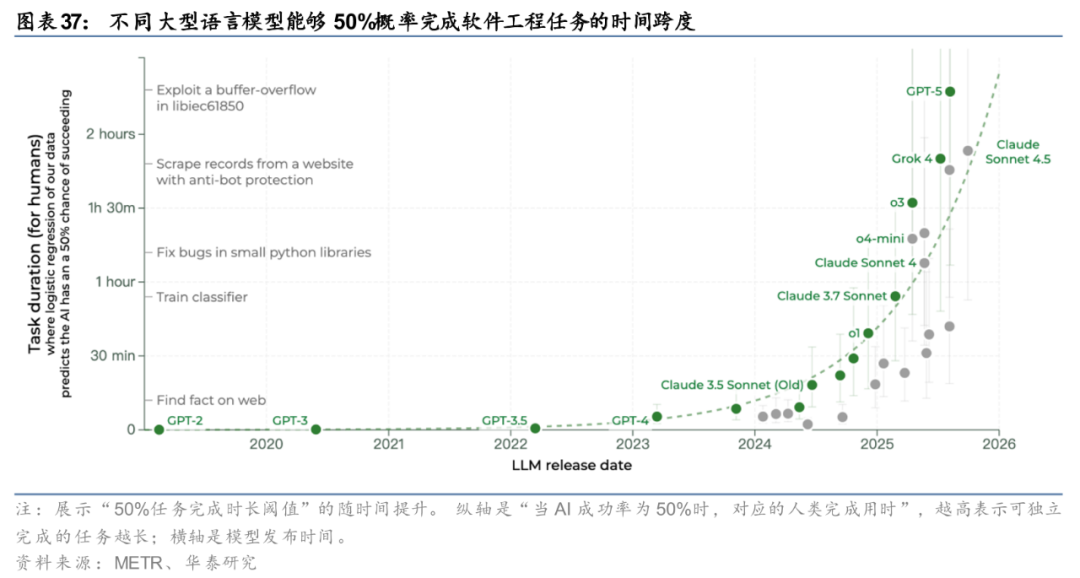Click the "1 hour" y-axis label

coord(115,282)
